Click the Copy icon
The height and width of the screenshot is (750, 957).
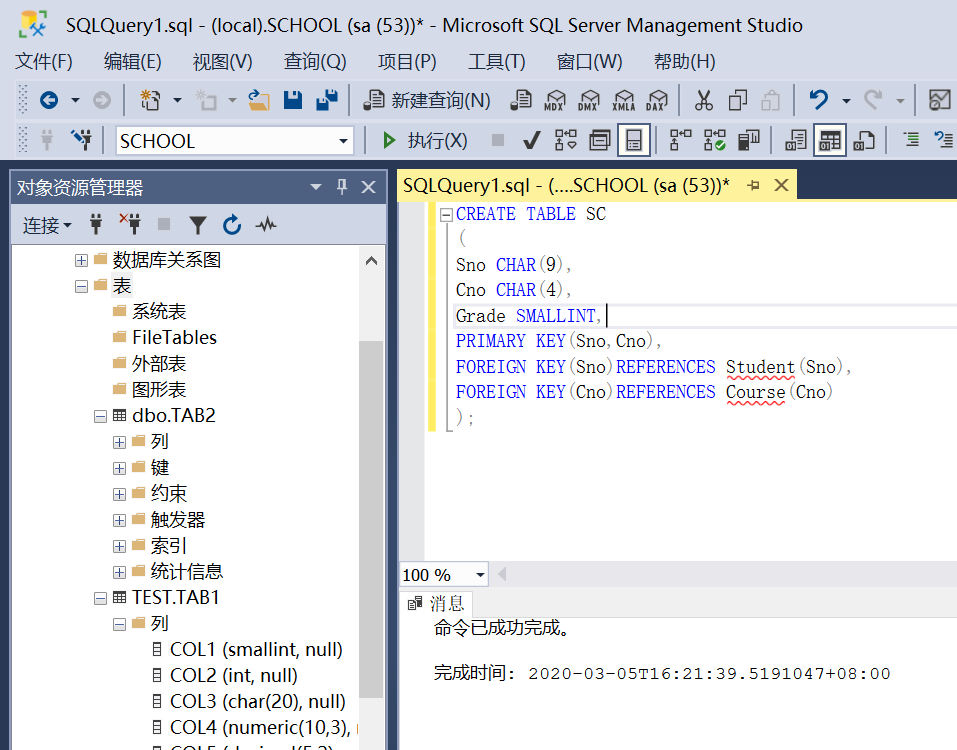(x=737, y=99)
